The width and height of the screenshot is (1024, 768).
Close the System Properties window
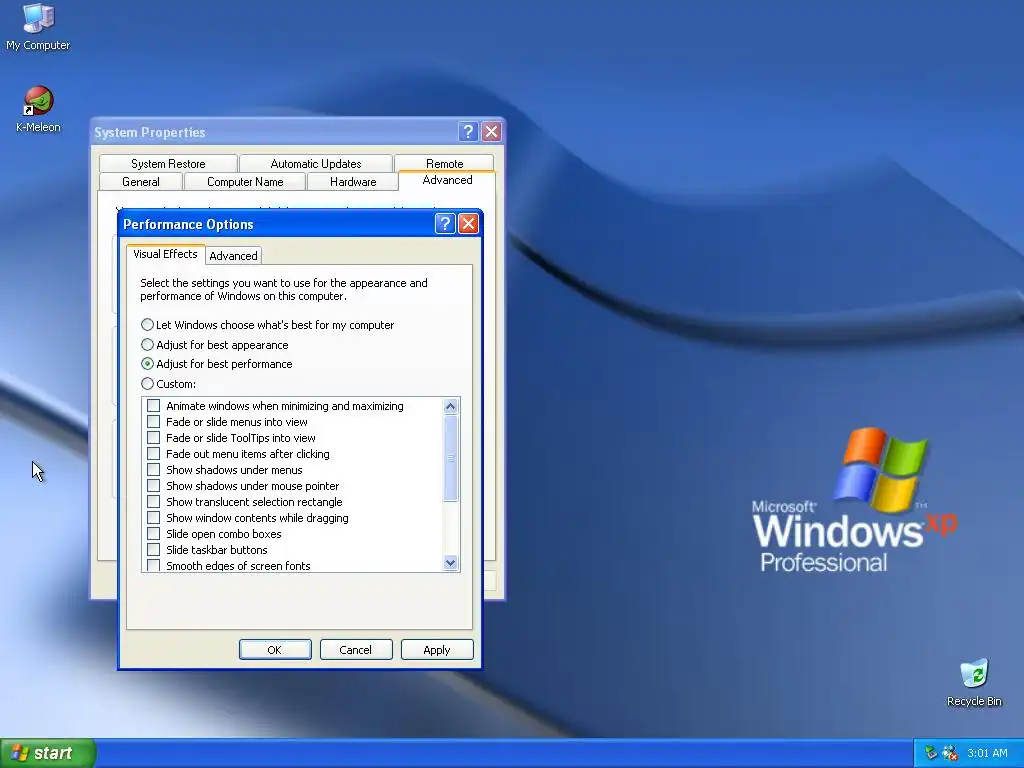click(491, 132)
